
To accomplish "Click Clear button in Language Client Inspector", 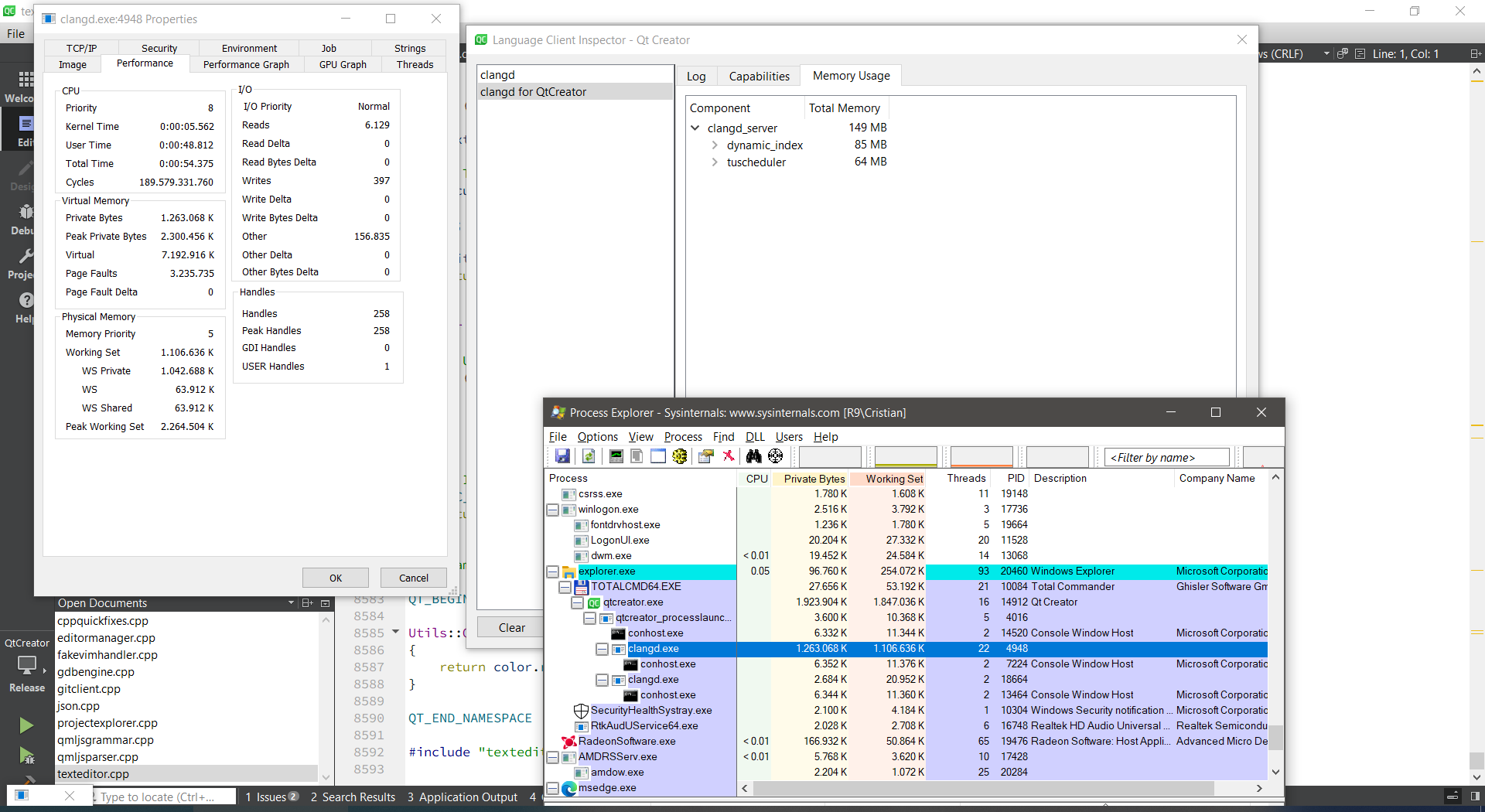I will [512, 627].
